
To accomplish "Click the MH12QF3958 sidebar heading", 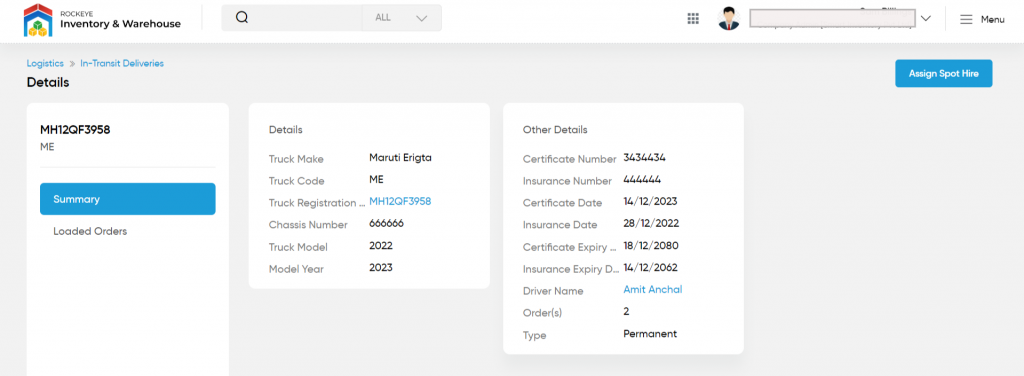I will click(75, 130).
